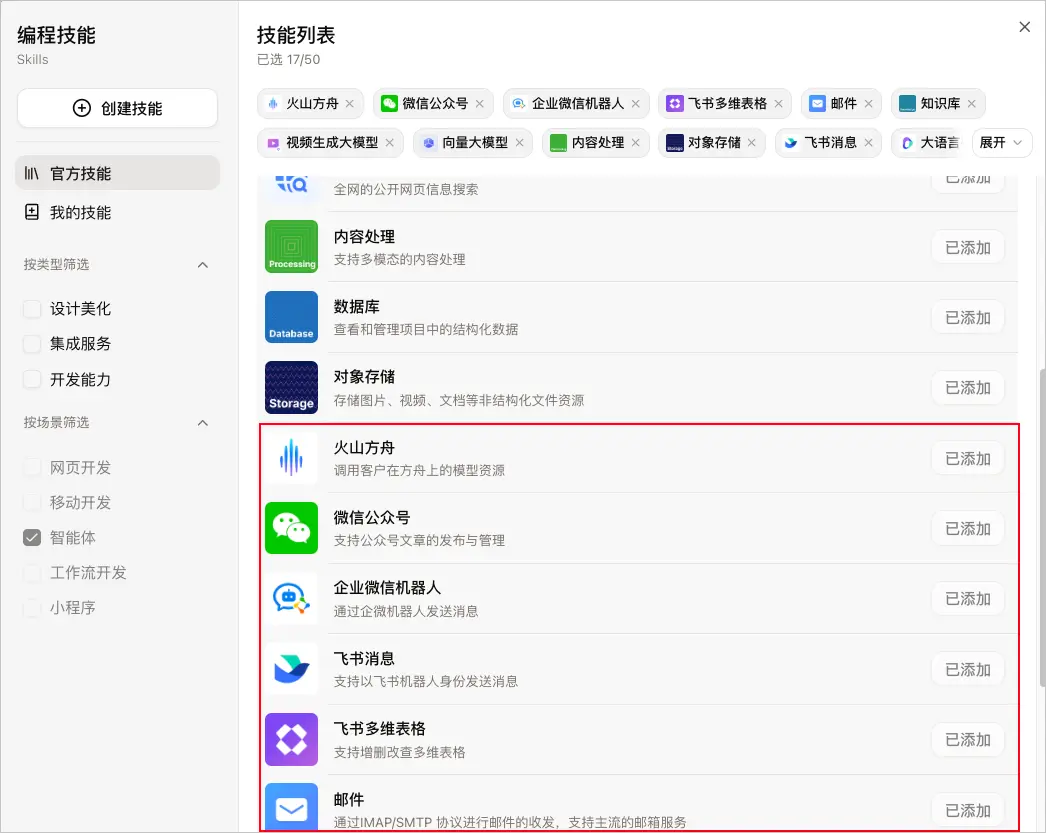Remove the 邮件 tag with its X
The image size is (1046, 833).
[x=869, y=104]
